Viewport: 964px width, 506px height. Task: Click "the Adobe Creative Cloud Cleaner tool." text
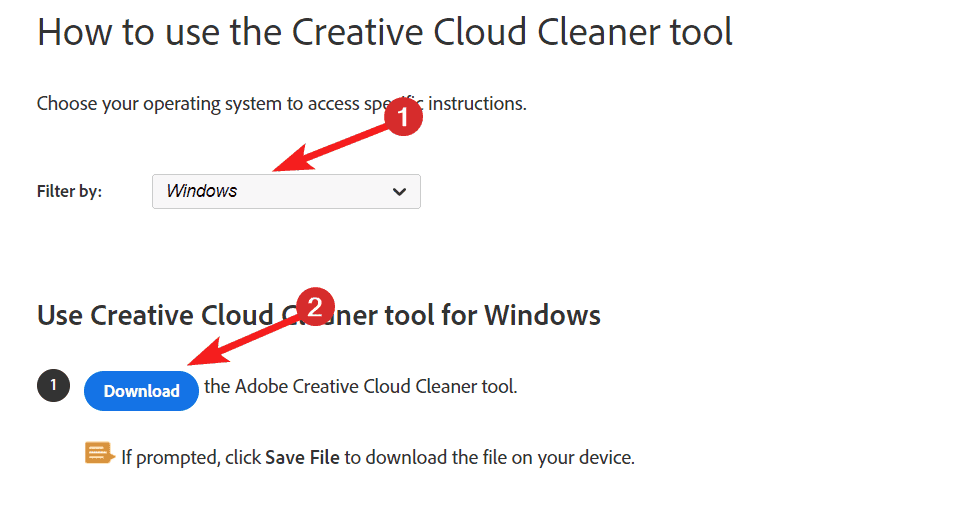coord(360,386)
